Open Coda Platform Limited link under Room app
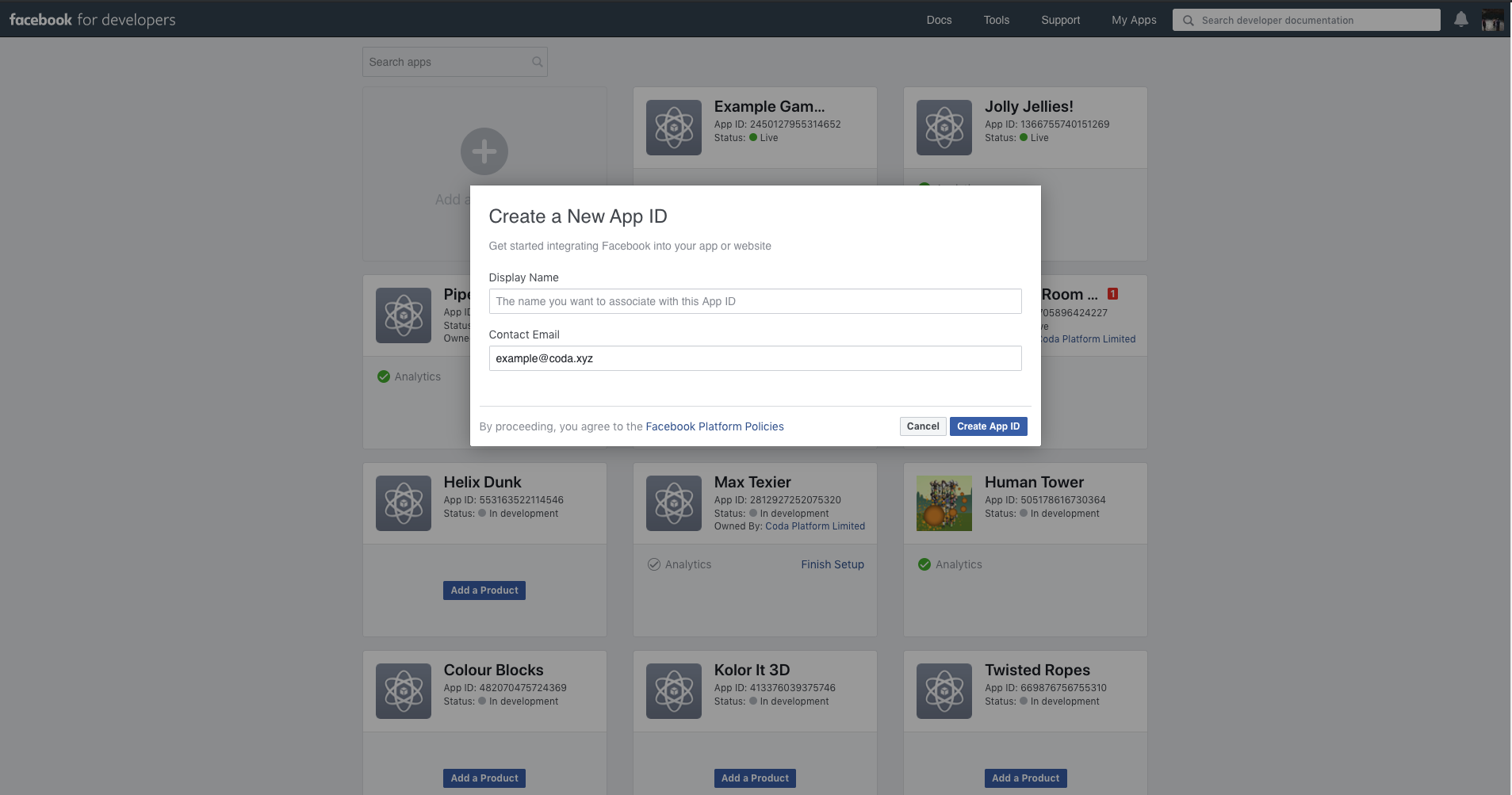This screenshot has width=1512, height=795. pos(1088,339)
